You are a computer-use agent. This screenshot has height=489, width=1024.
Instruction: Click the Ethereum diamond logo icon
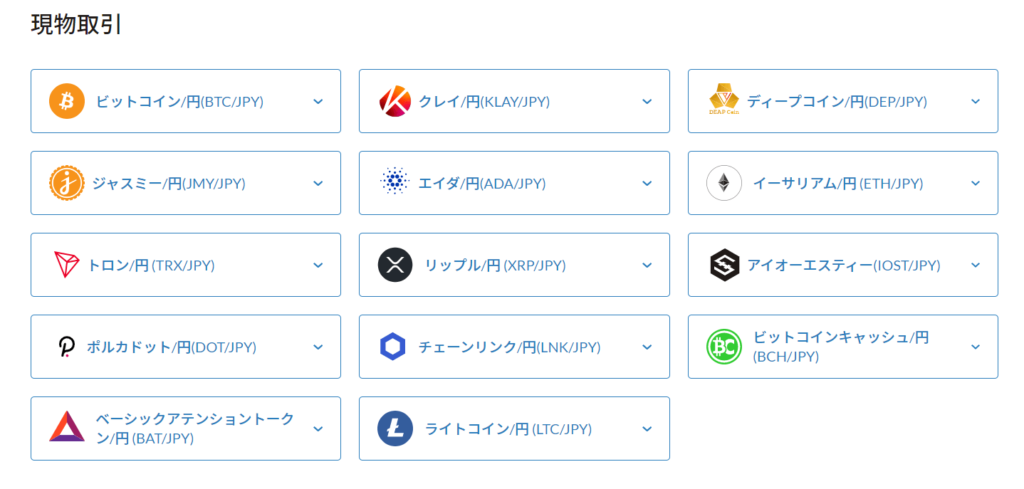(x=724, y=183)
